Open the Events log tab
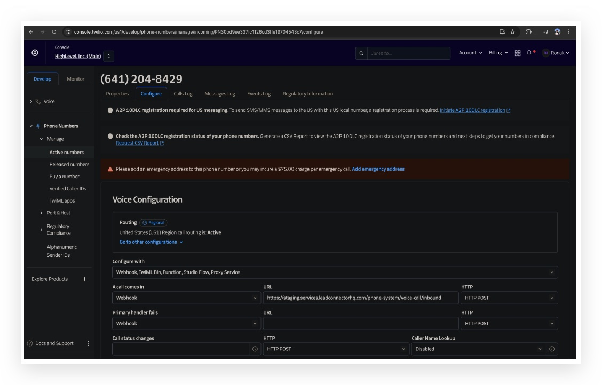The width and height of the screenshot is (602, 385). (259, 94)
